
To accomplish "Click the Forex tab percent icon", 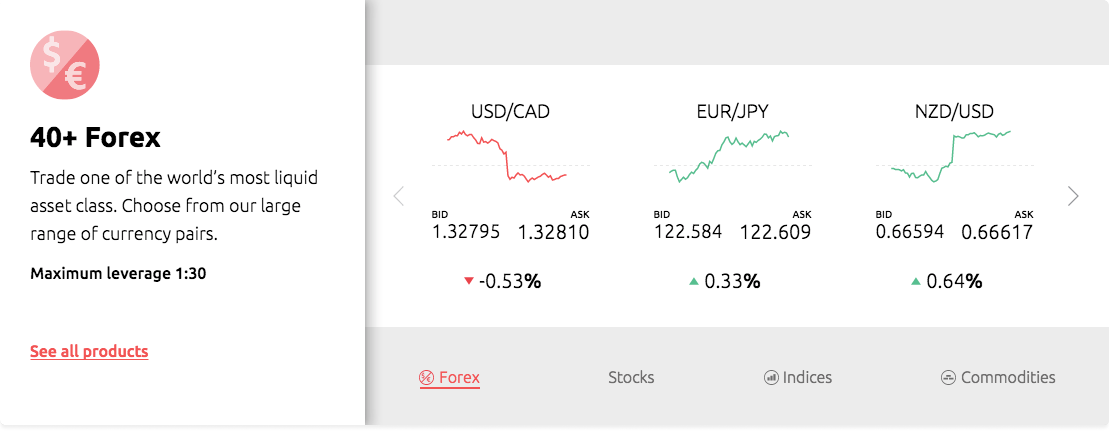I will (x=426, y=378).
